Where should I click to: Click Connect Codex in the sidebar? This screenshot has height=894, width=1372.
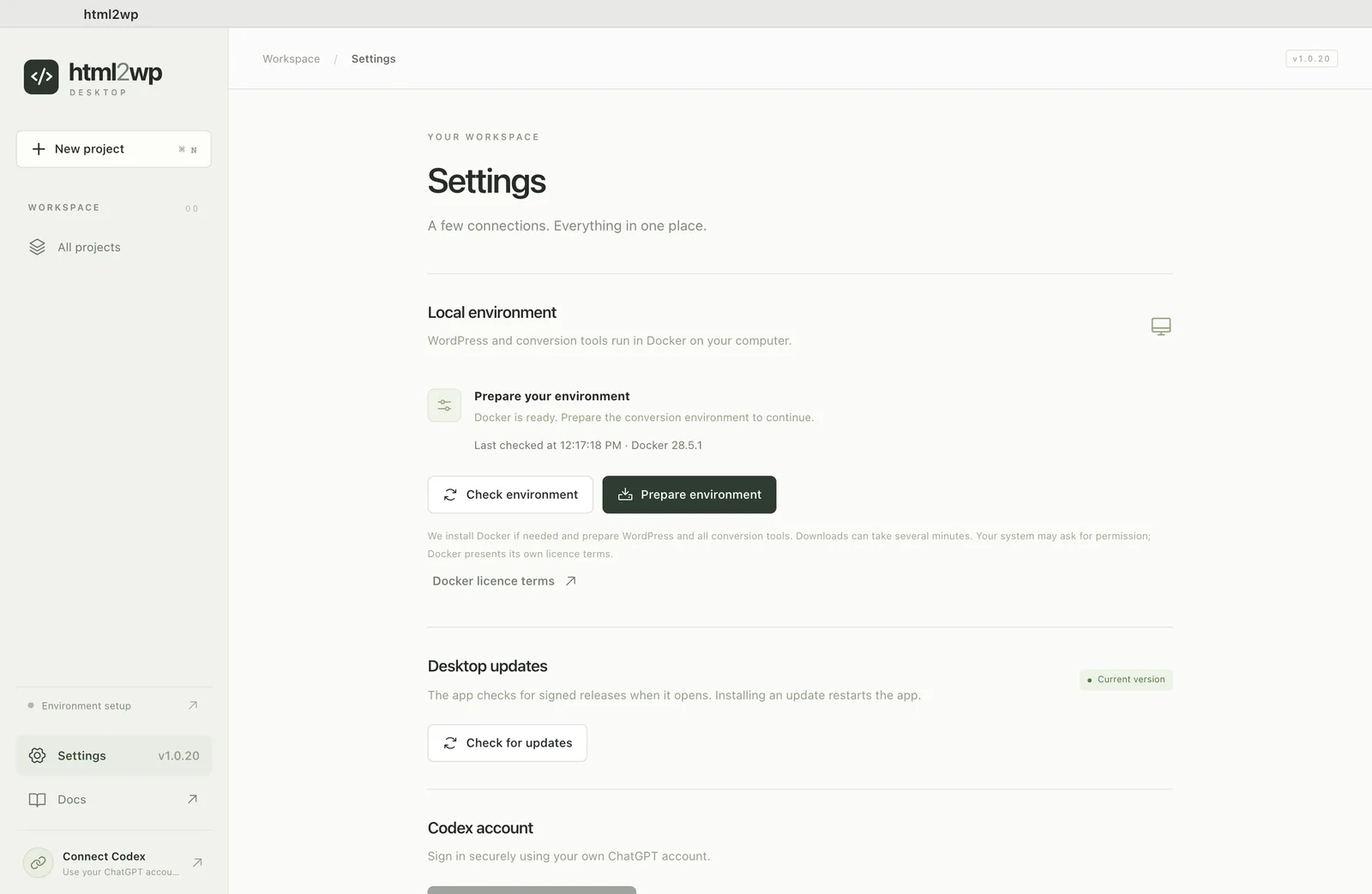click(x=114, y=863)
